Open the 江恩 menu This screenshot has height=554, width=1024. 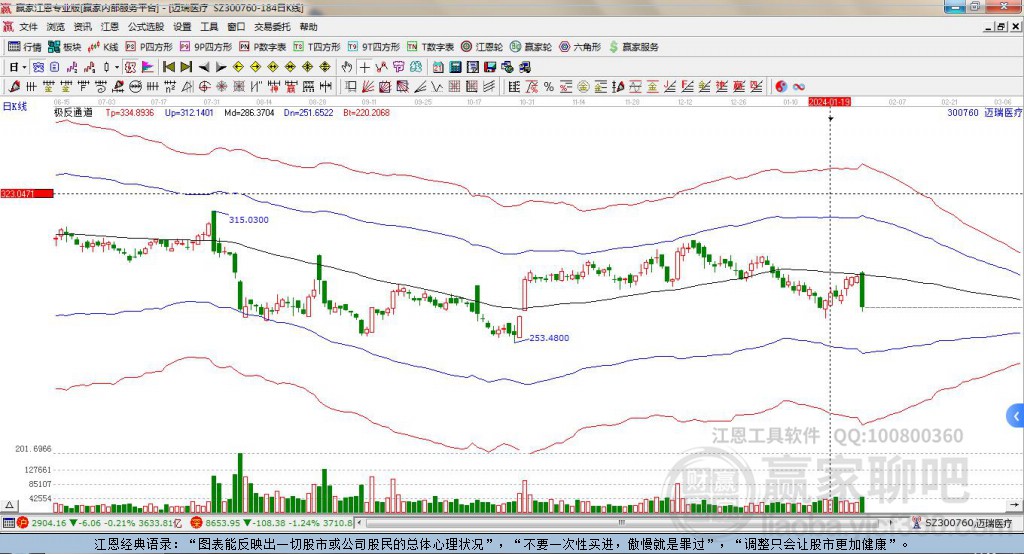tap(110, 27)
